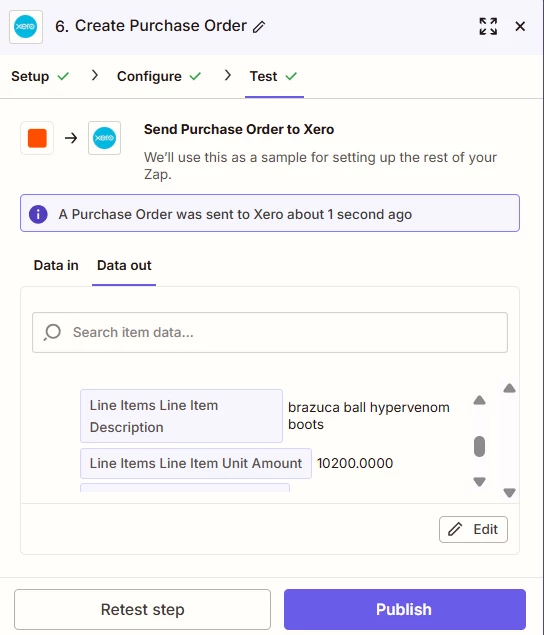Select the Data out tab
Screen dimensions: 544x635
[x=124, y=265]
